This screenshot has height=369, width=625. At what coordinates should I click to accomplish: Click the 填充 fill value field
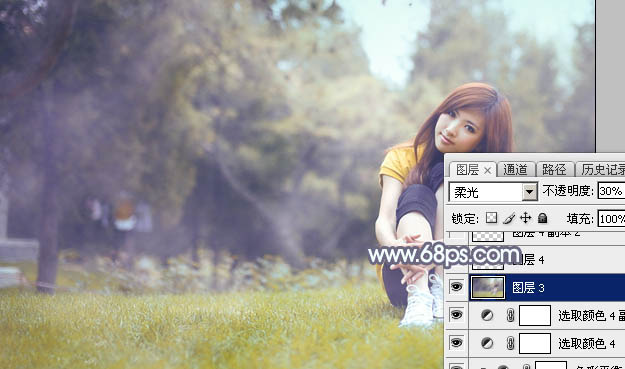pos(611,218)
